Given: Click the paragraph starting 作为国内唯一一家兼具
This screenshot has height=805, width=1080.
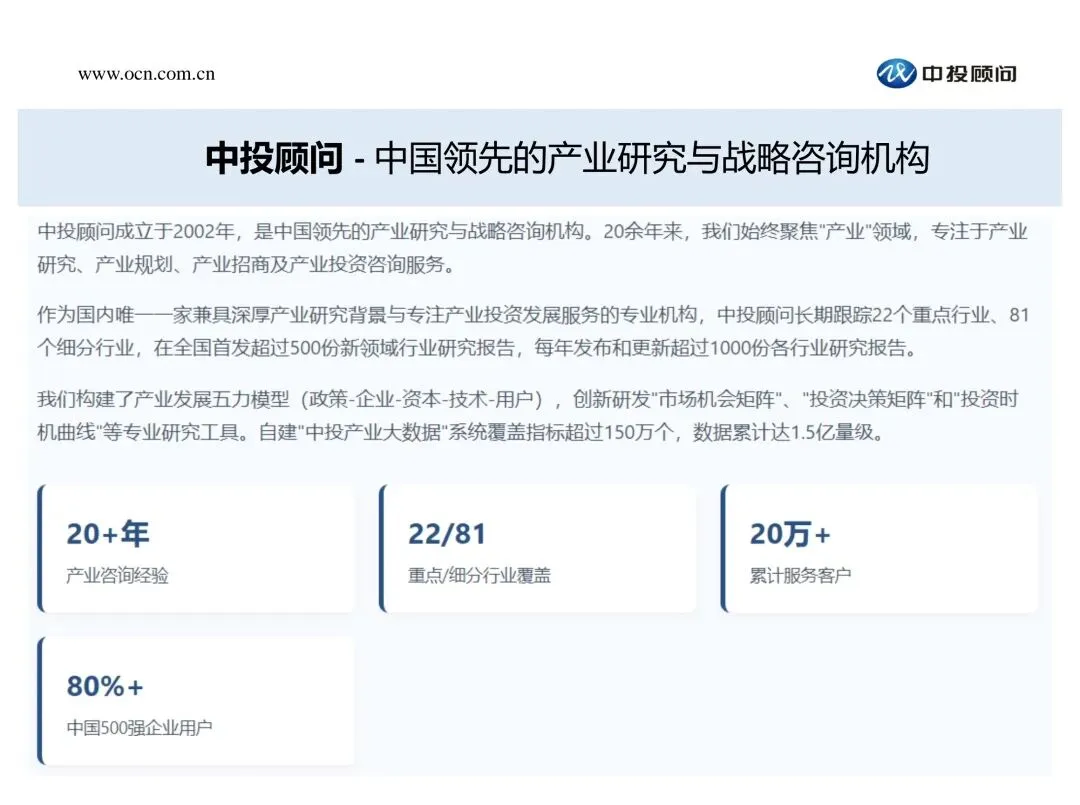Looking at the screenshot, I should click(533, 331).
